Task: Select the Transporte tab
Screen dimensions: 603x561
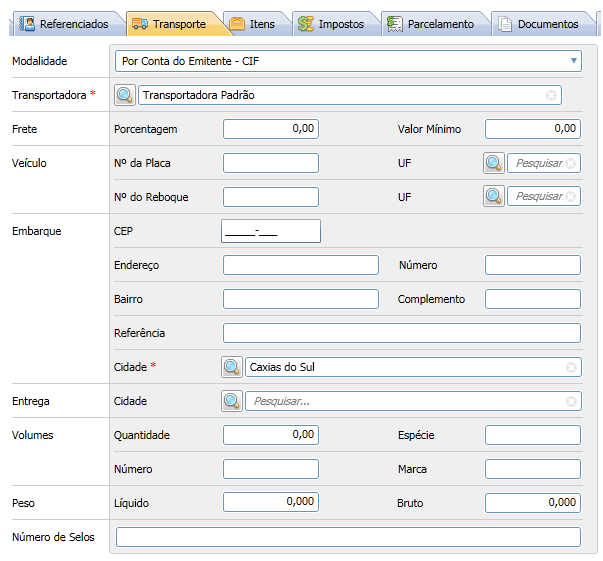Action: pos(173,24)
